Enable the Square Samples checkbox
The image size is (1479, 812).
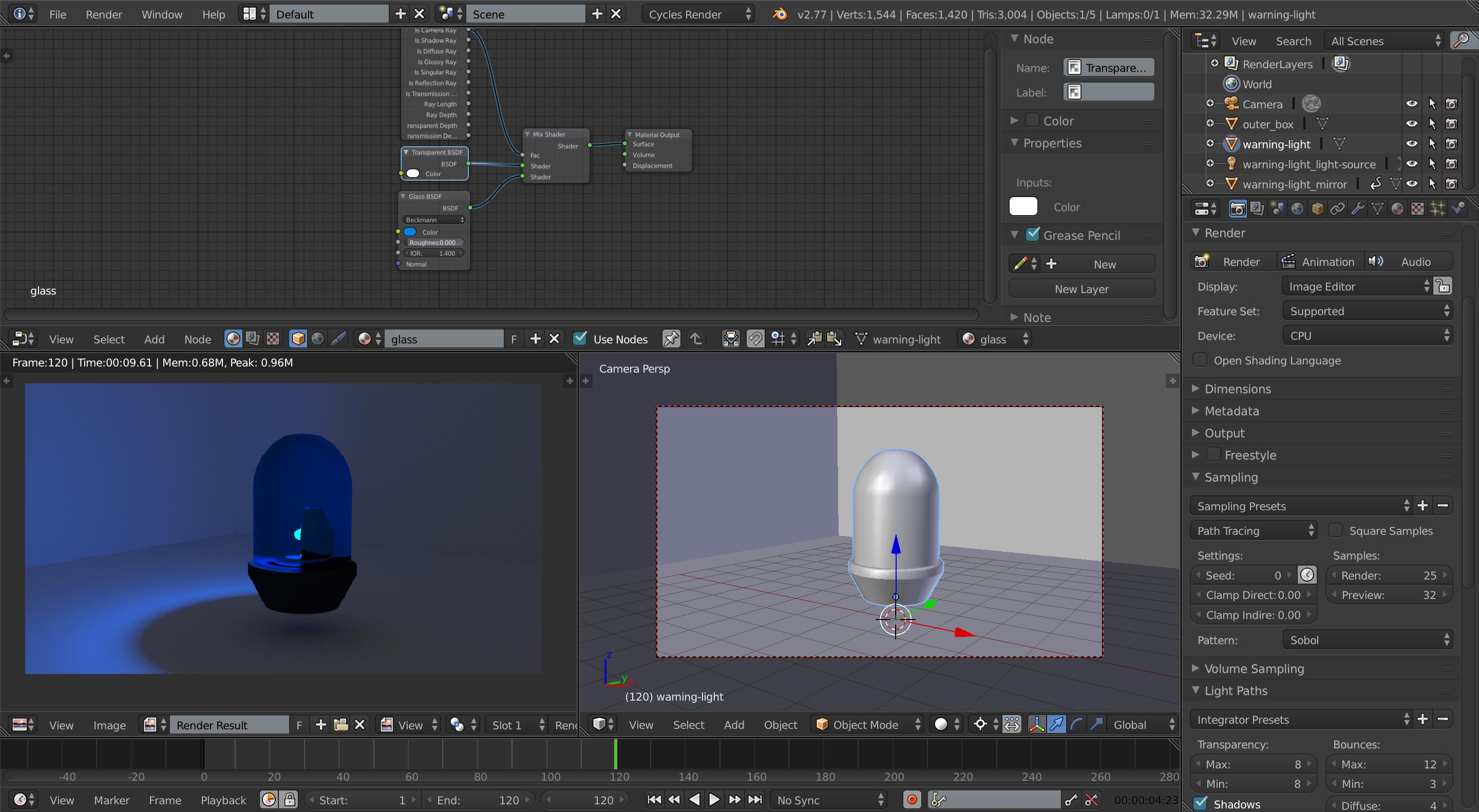[1336, 531]
